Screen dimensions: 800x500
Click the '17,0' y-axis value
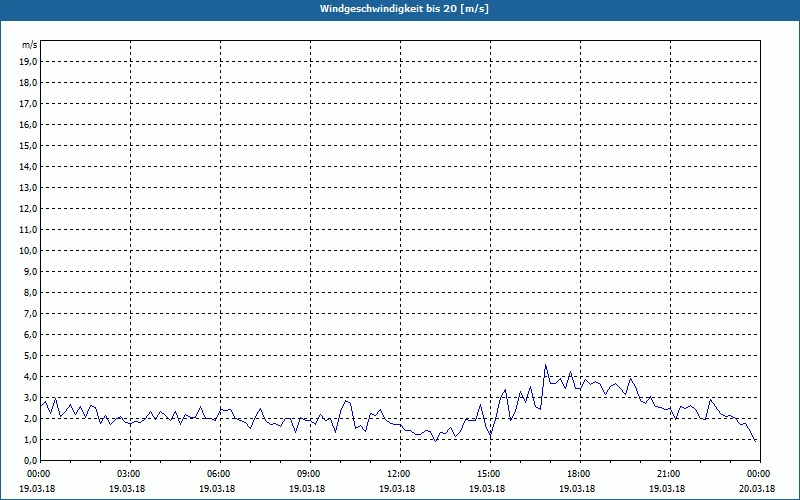coord(28,104)
